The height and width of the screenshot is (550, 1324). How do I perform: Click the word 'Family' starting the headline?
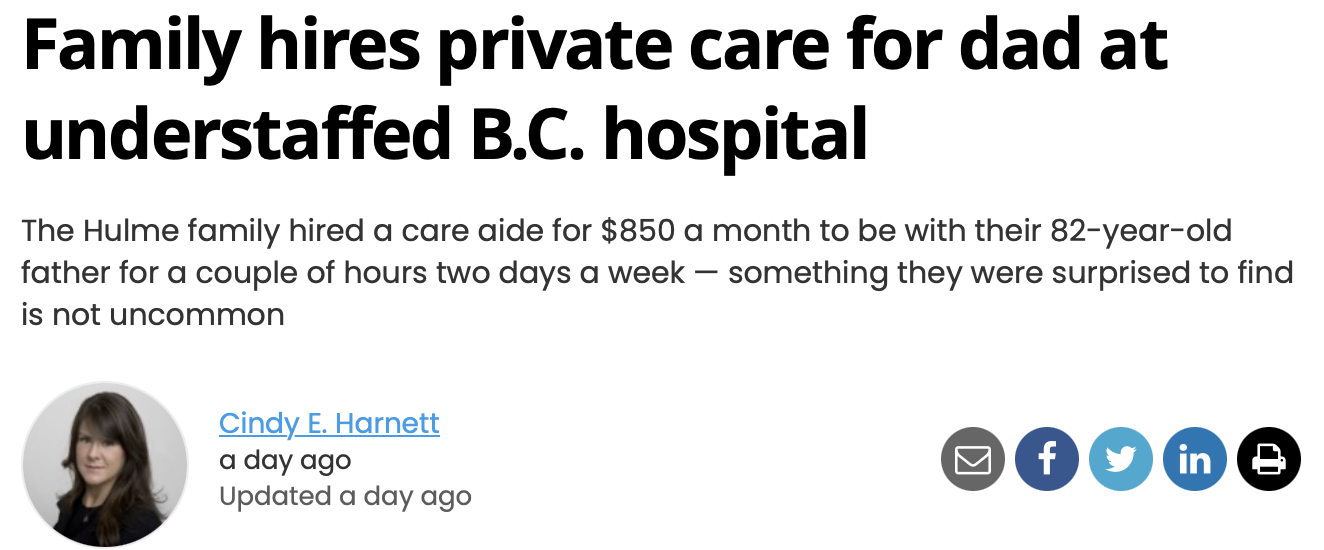132,50
